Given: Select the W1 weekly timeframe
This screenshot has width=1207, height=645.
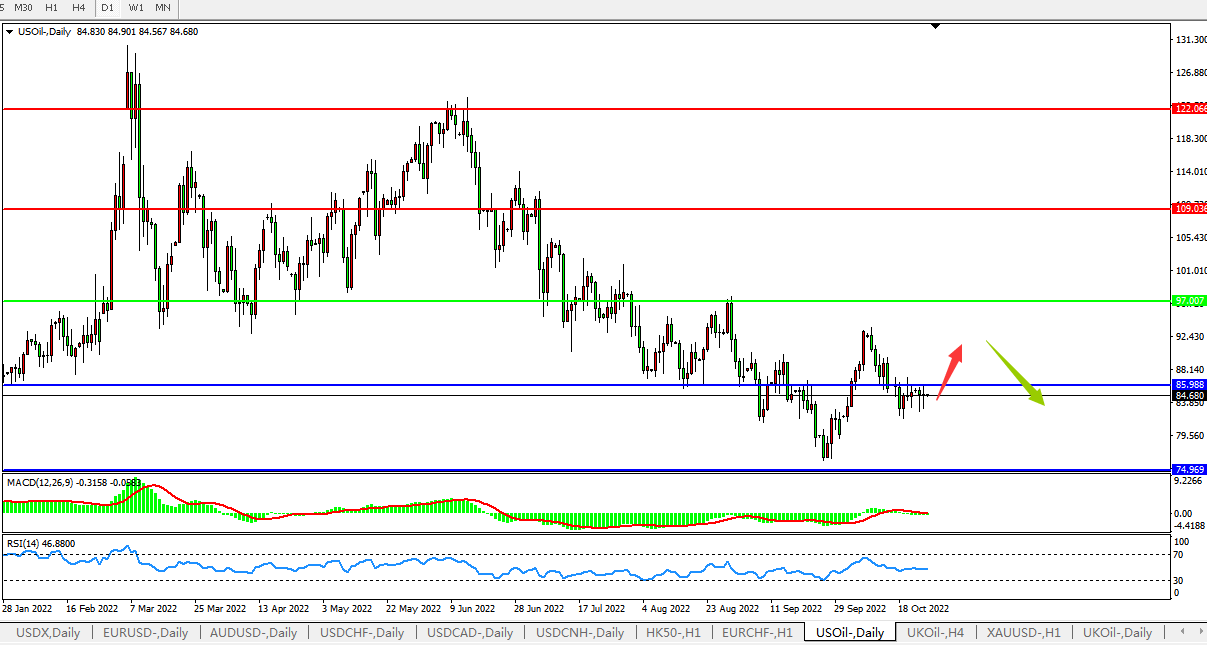Looking at the screenshot, I should pos(135,8).
